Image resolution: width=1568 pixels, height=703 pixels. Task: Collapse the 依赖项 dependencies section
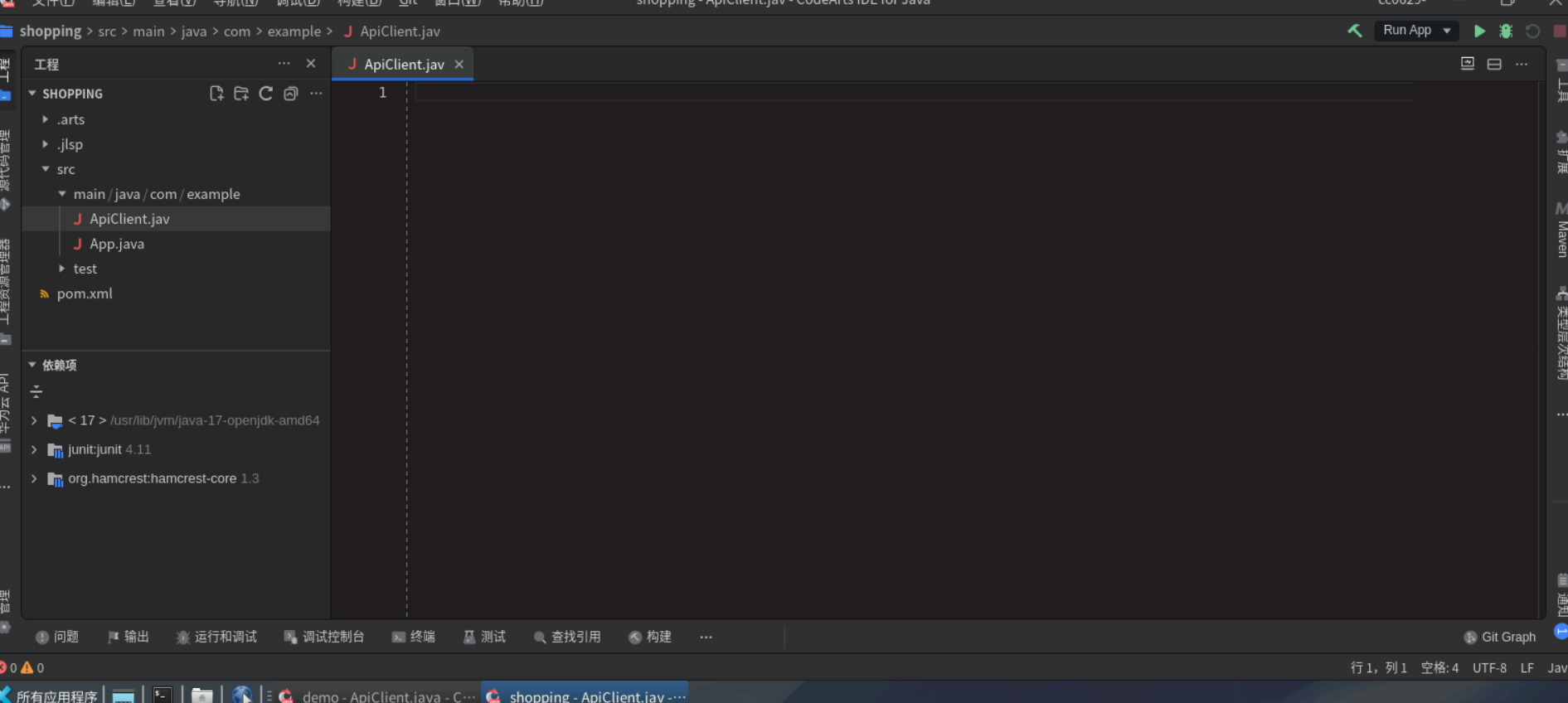32,365
